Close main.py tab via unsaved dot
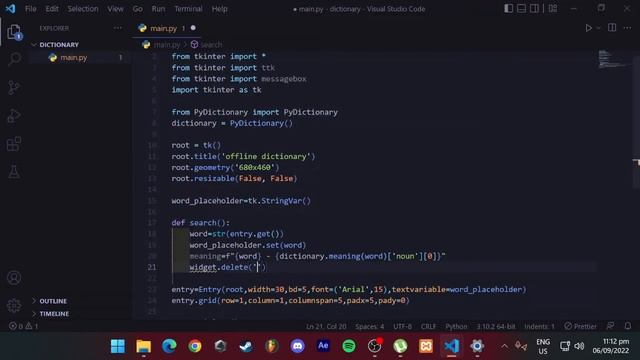The image size is (640, 360). [193, 28]
